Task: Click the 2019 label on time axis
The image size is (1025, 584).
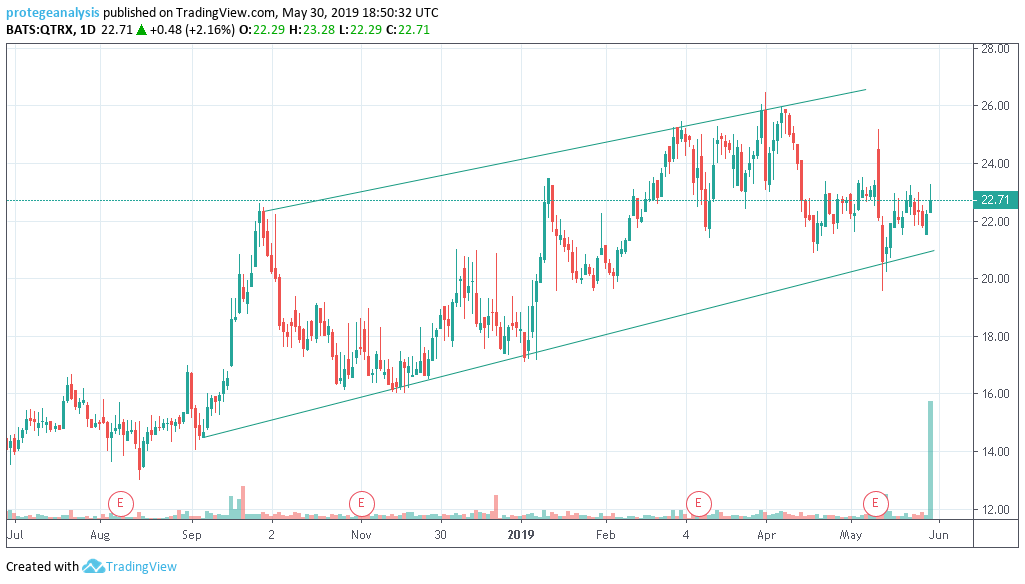Action: coord(521,534)
